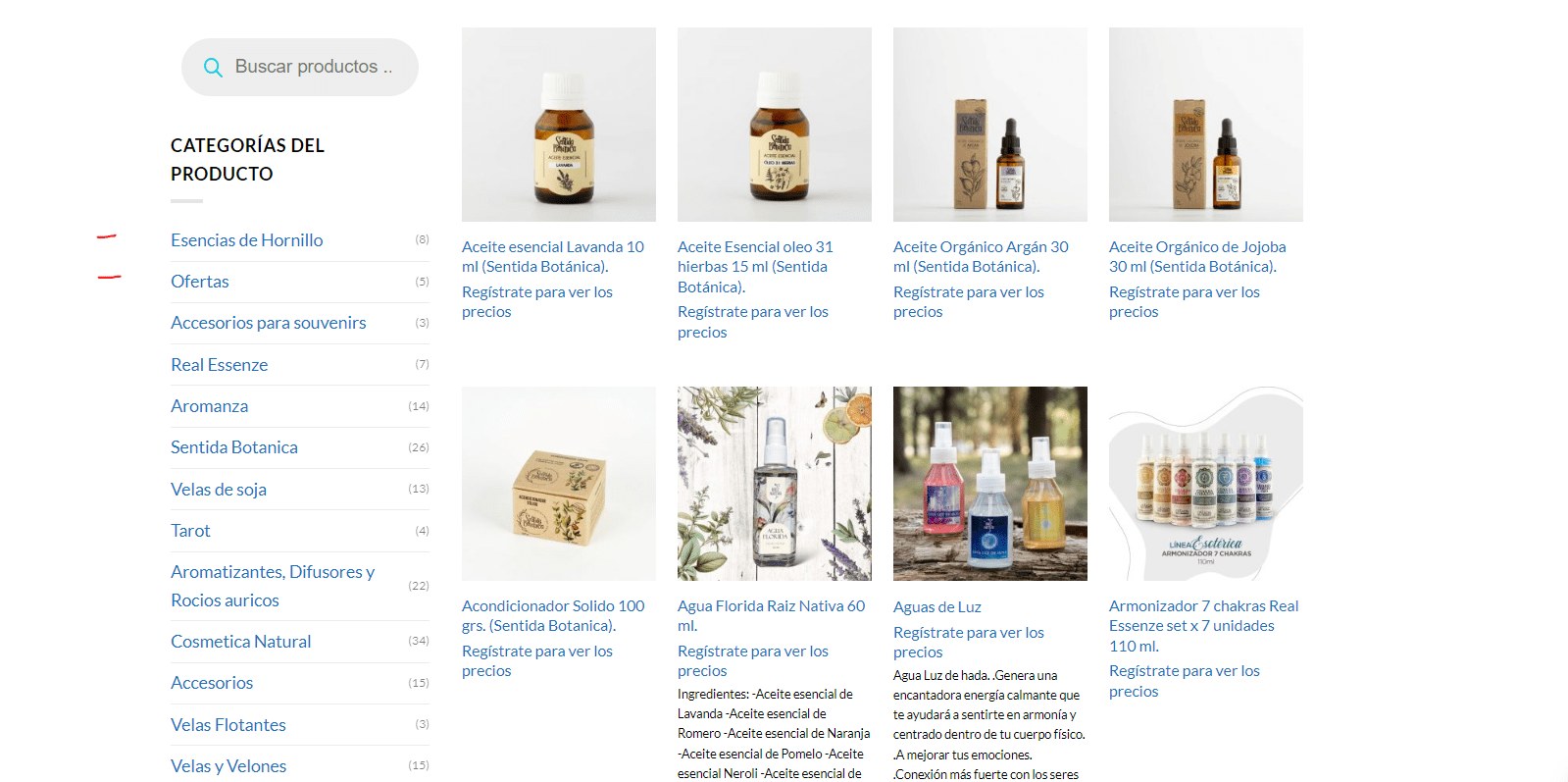Select the Cosmetica Natural category
The image size is (1568, 782).
pos(240,642)
